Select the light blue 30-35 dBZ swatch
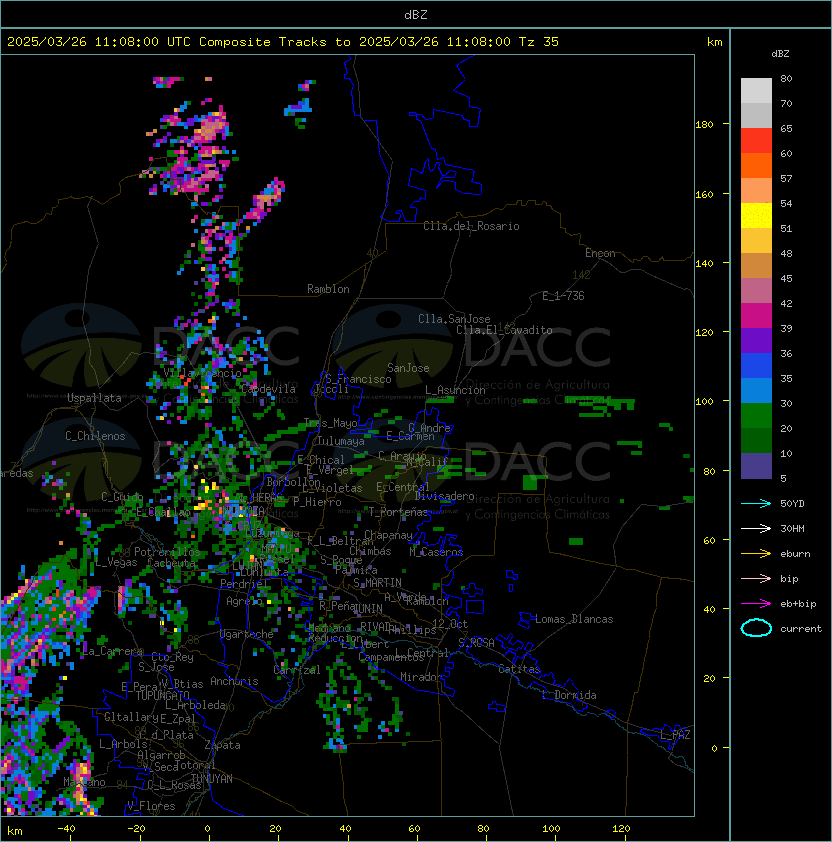This screenshot has height=842, width=832. (x=756, y=391)
